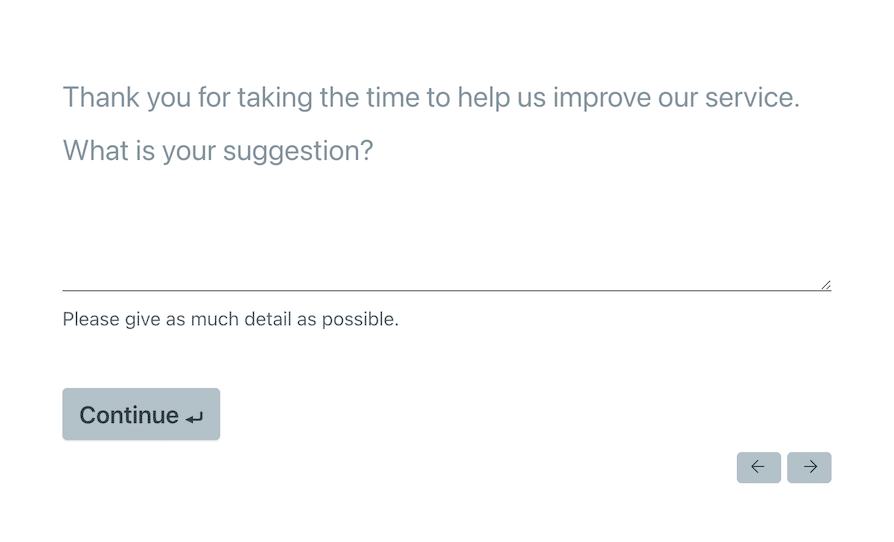Click the 'What is your suggestion?' question text
Viewport: 894px width, 542px height.
[x=218, y=151]
